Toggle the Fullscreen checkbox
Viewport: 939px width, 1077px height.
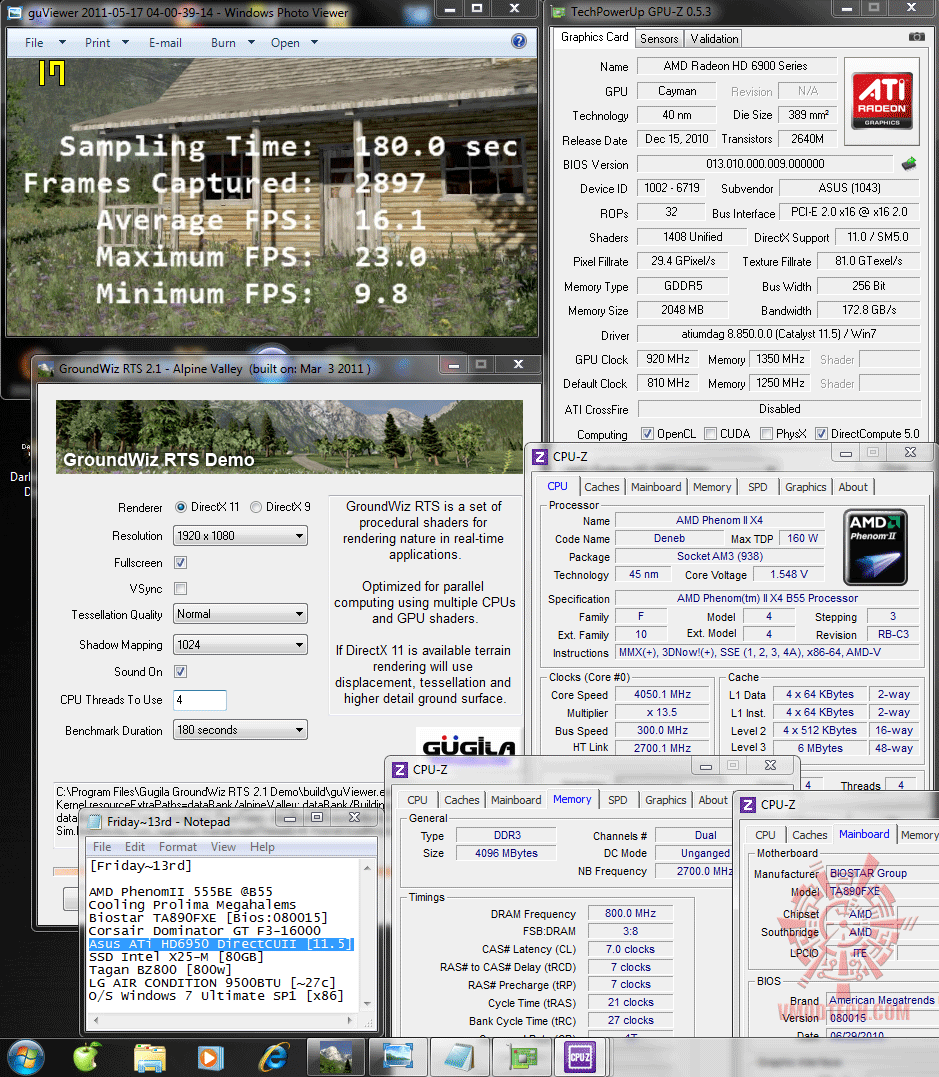click(181, 563)
